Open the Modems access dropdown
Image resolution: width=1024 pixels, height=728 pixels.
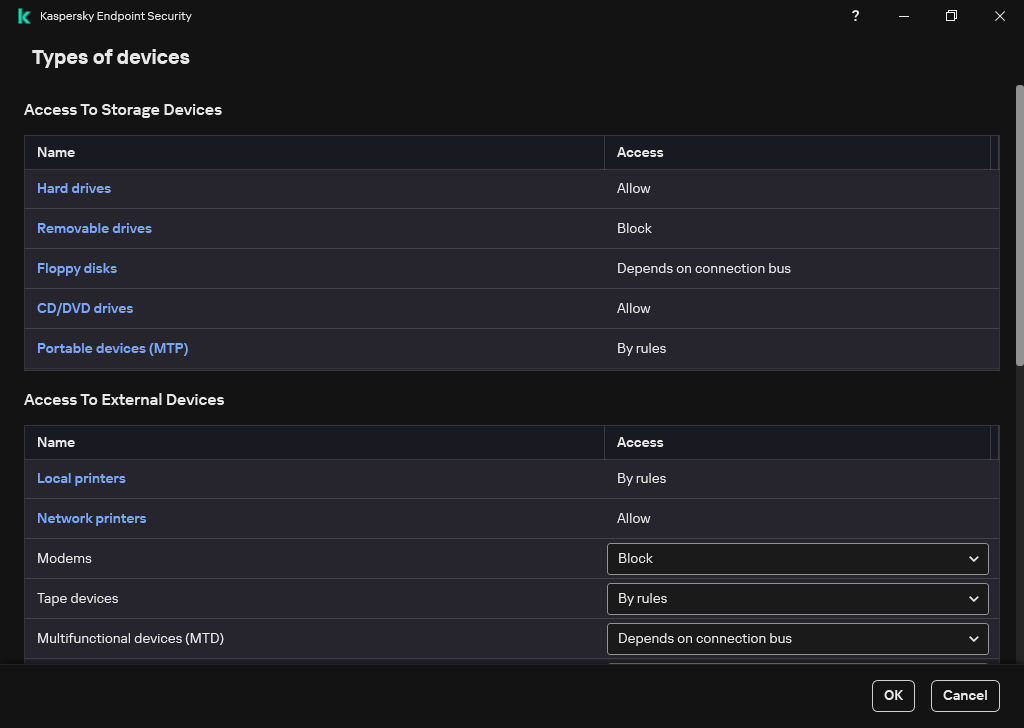(796, 558)
